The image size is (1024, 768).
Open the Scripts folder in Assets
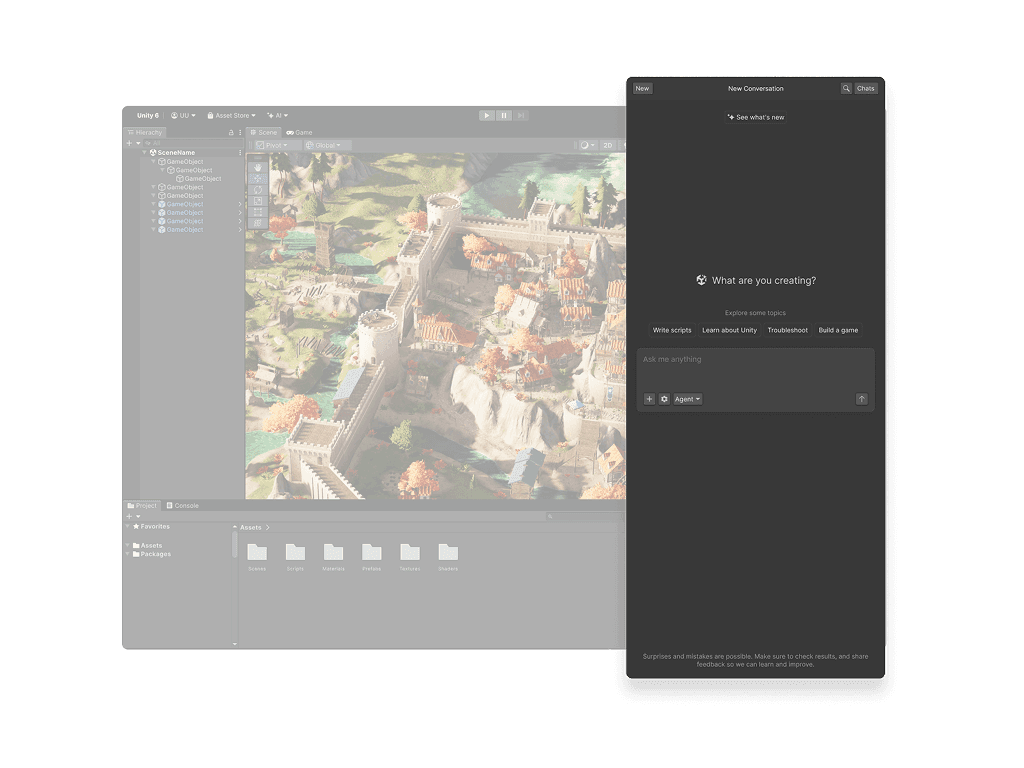pyautogui.click(x=295, y=557)
